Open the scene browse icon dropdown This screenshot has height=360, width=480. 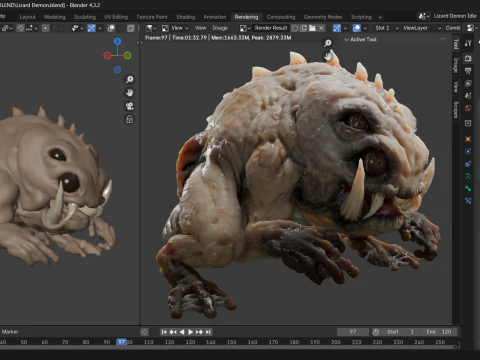(x=424, y=16)
